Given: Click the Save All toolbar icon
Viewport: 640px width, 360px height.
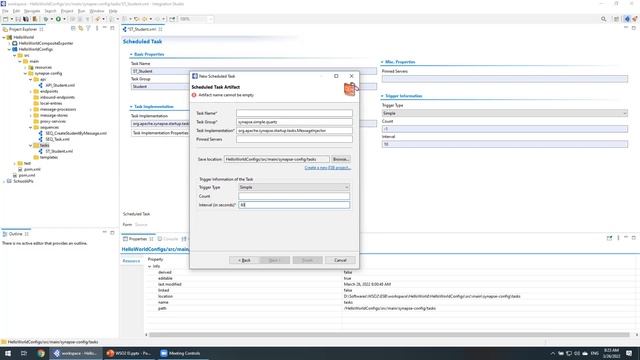Looking at the screenshot, I should [x=26, y=19].
